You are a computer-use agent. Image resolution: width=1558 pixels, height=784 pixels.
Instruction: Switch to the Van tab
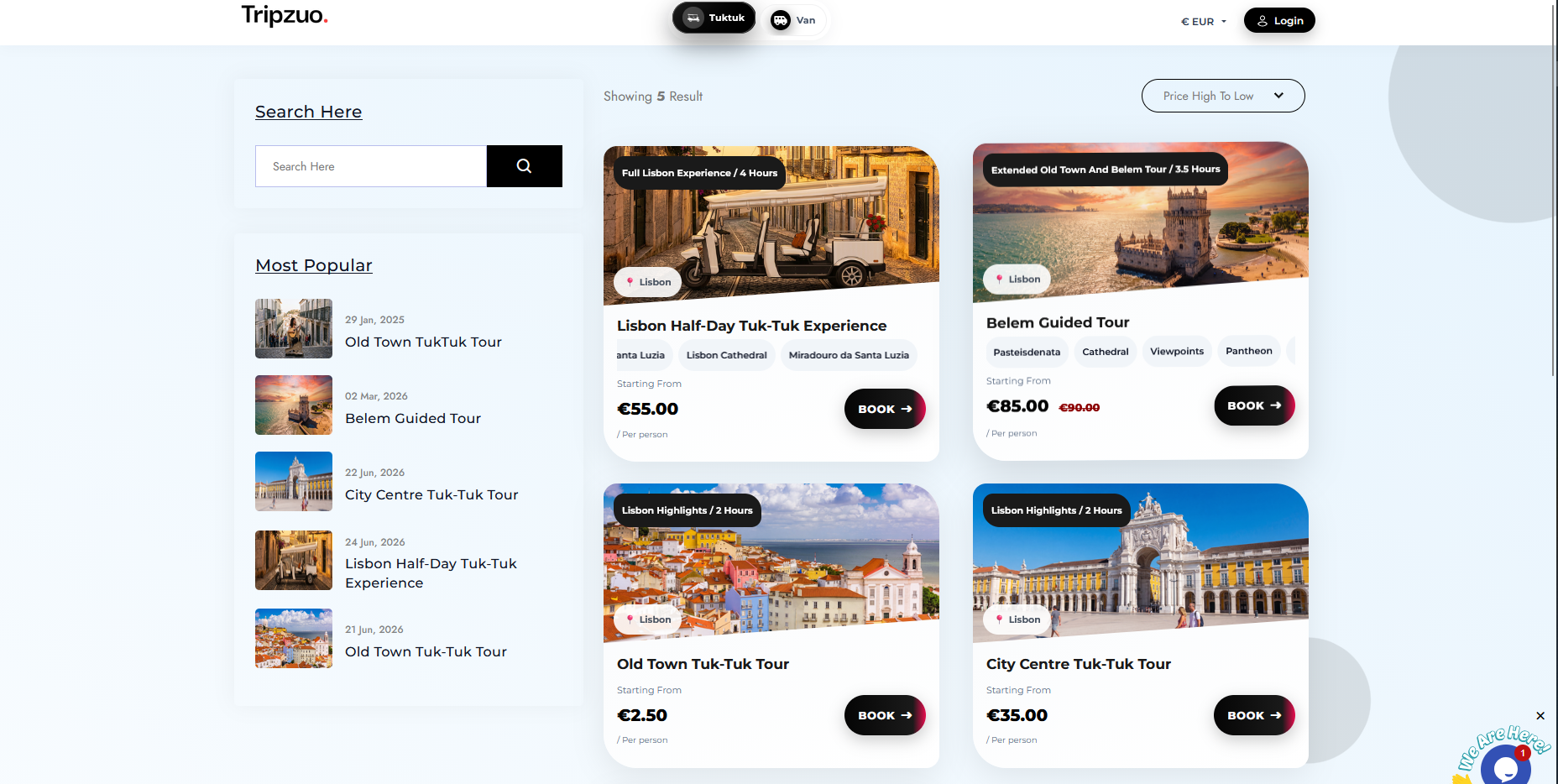coord(794,20)
